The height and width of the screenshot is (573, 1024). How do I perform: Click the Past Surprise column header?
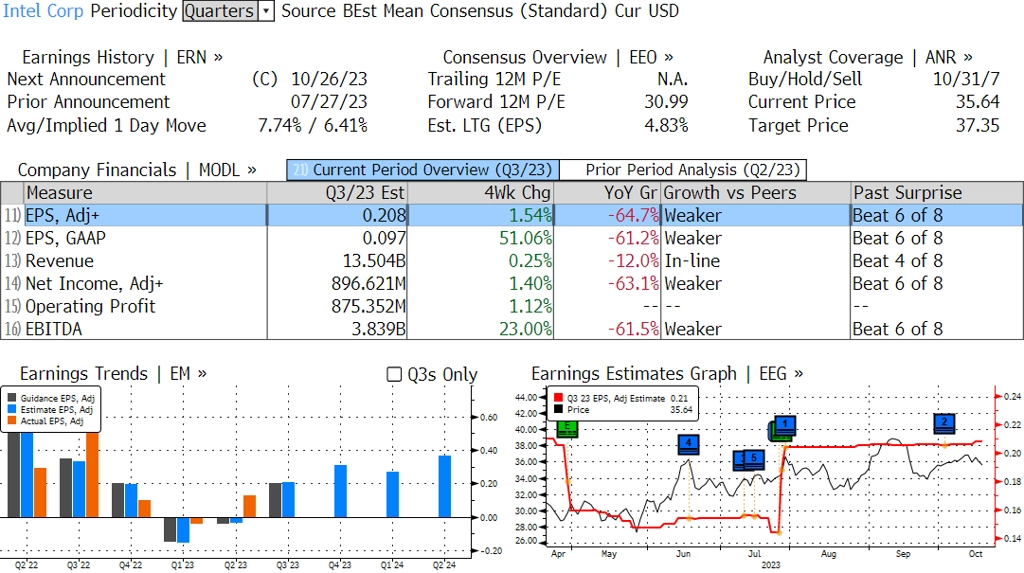click(937, 193)
